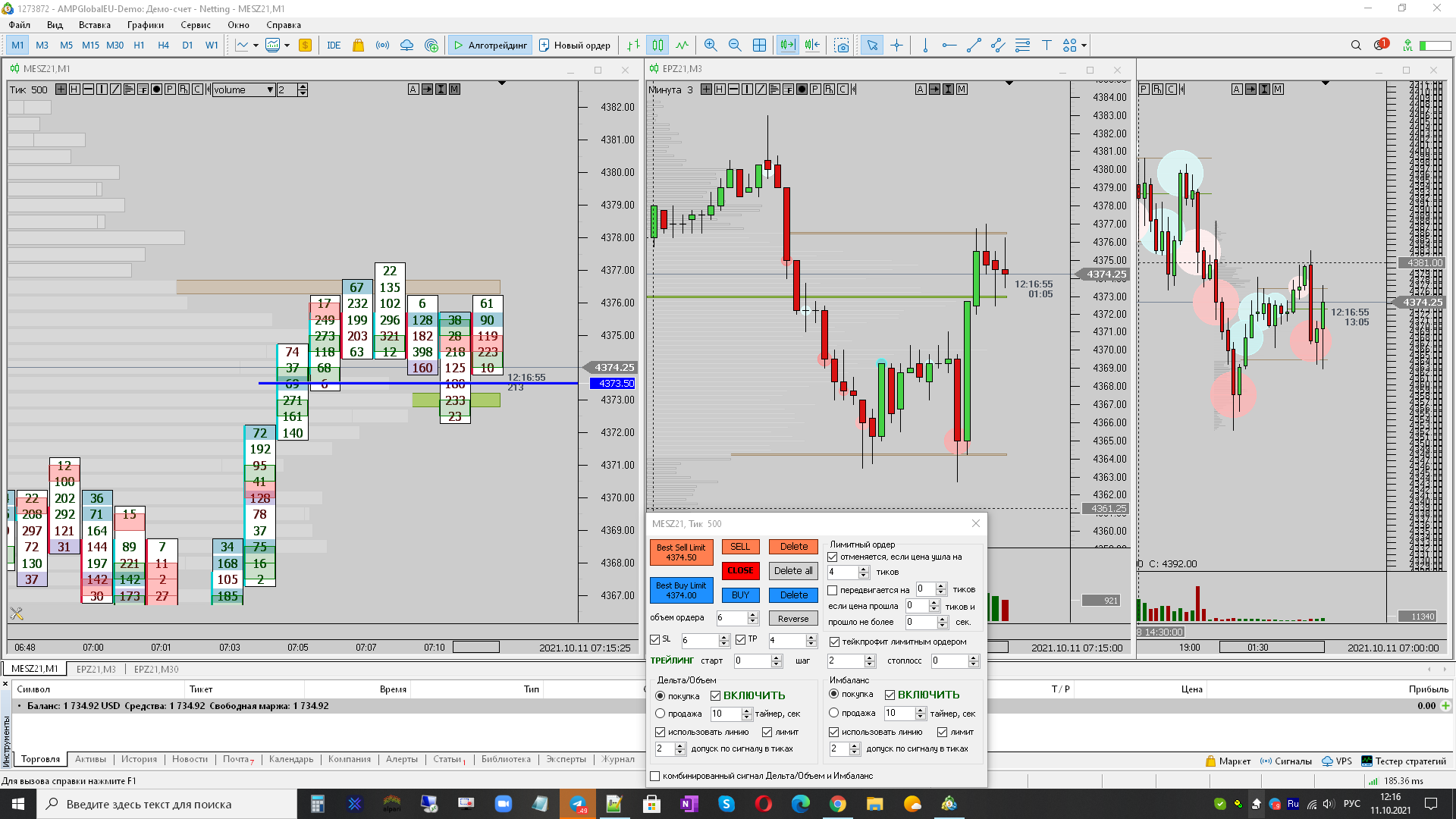The width and height of the screenshot is (1456, 819).
Task: Expand the shapes objects dropdown arrow
Action: click(1084, 45)
